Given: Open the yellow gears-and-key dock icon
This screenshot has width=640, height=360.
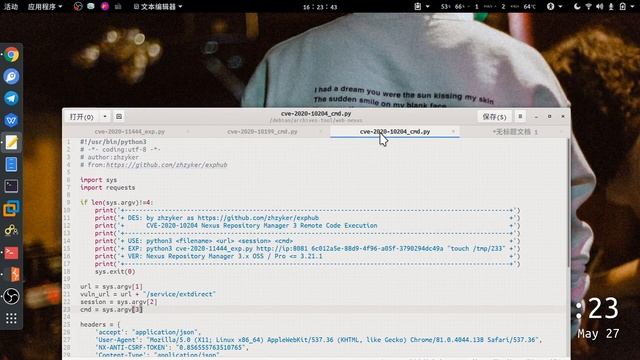Looking at the screenshot, I should click(x=11, y=231).
